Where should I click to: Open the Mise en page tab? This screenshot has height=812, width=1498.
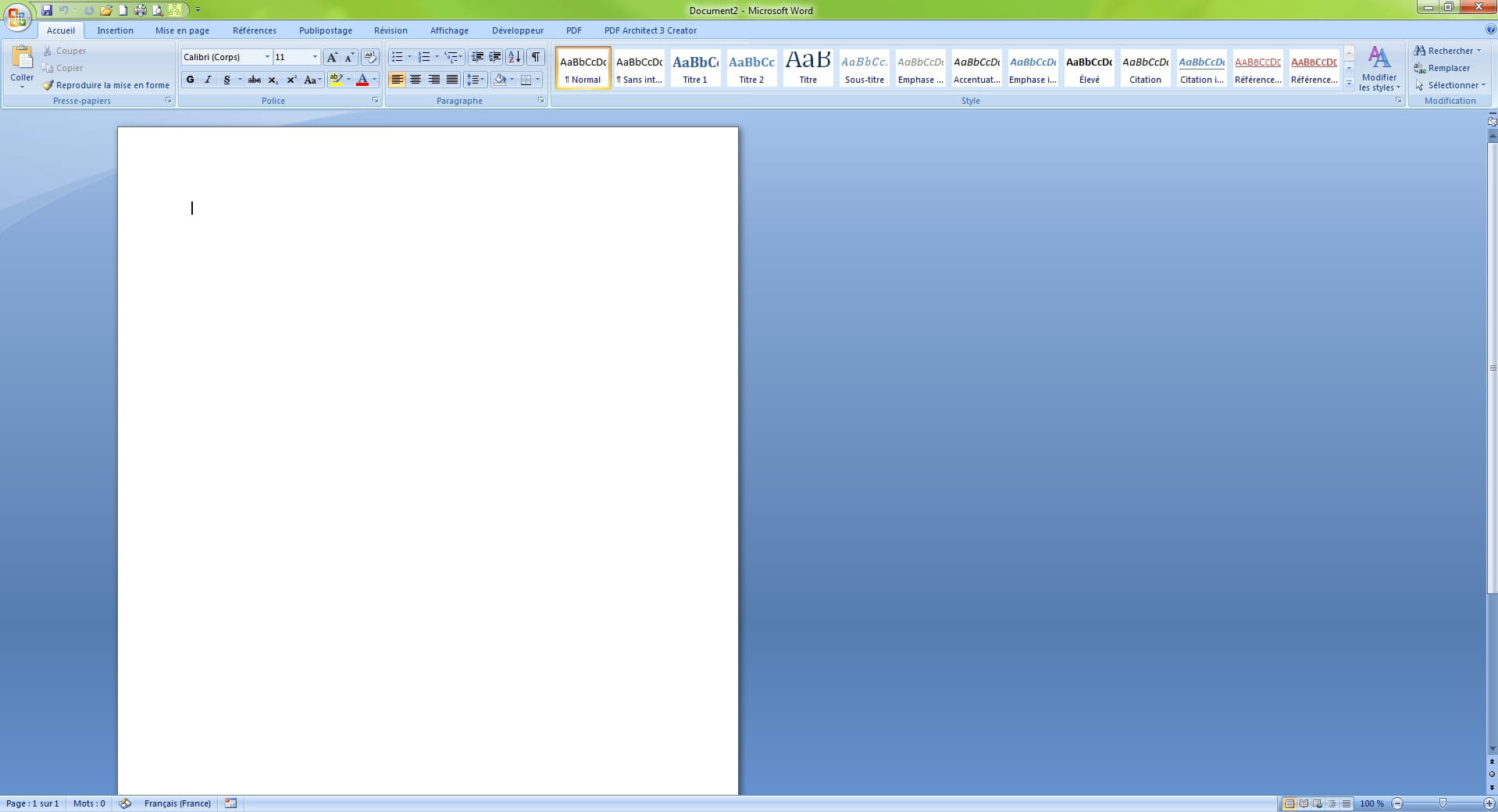tap(182, 30)
